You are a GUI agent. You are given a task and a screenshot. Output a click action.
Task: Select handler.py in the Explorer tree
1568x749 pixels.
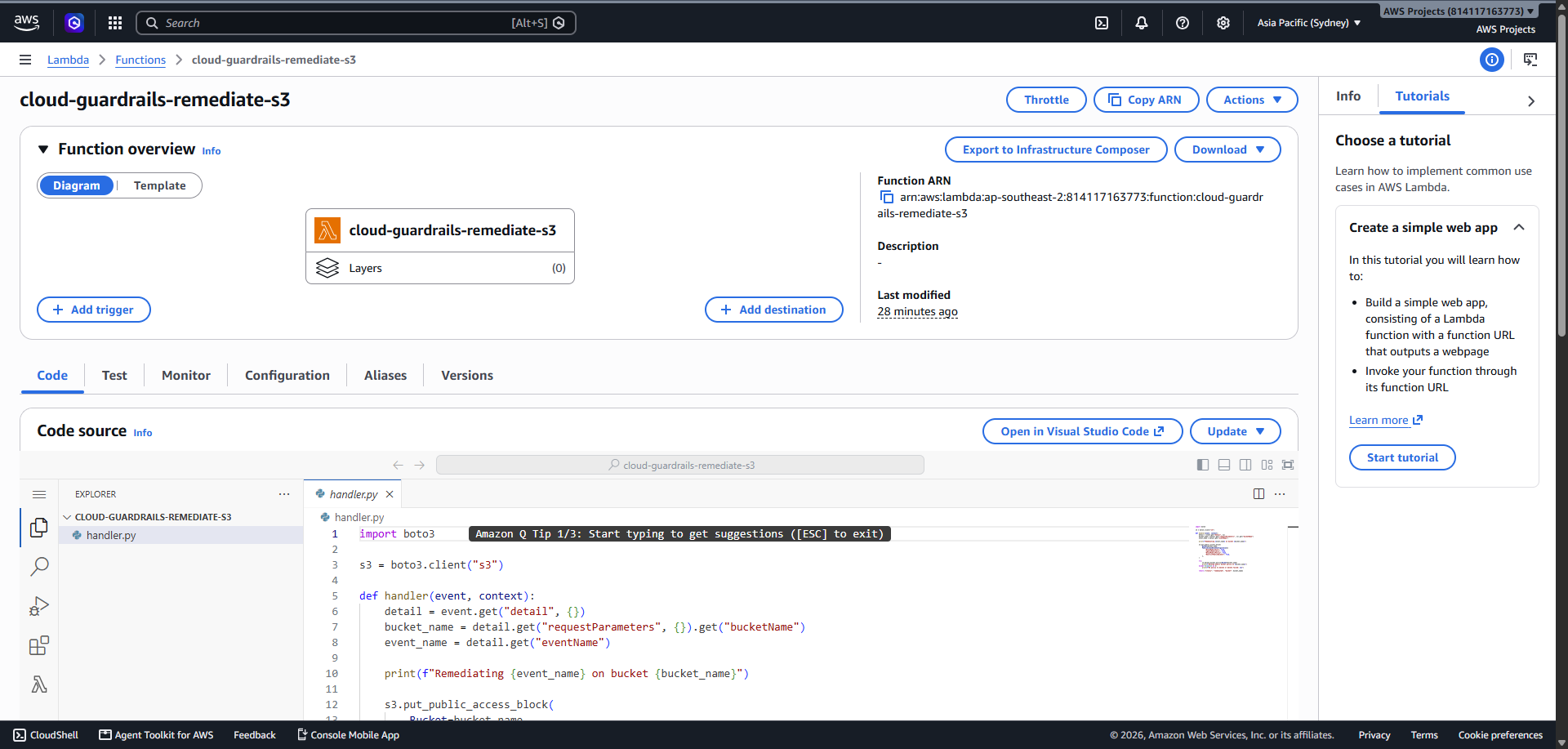coord(181,535)
